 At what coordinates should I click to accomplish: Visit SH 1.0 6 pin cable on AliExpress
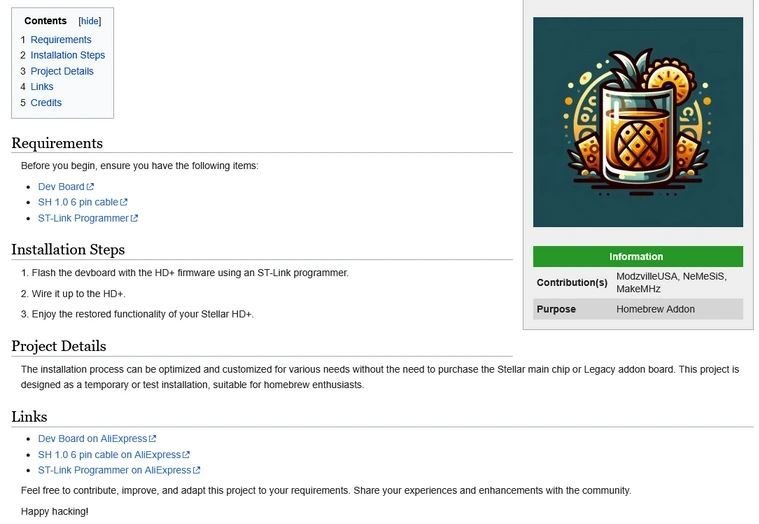(109, 454)
